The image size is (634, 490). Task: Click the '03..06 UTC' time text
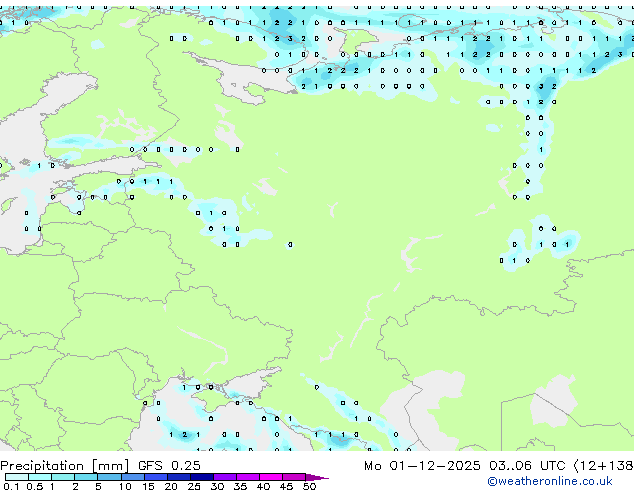pyautogui.click(x=527, y=466)
